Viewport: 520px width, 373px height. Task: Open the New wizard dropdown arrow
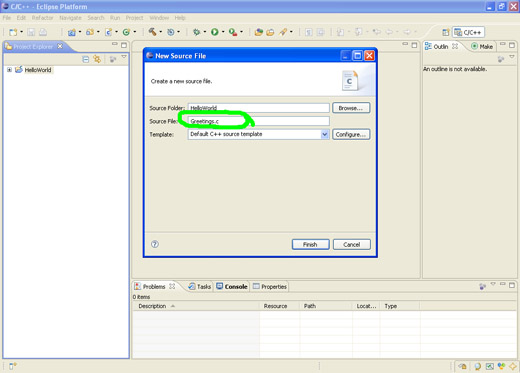point(21,32)
